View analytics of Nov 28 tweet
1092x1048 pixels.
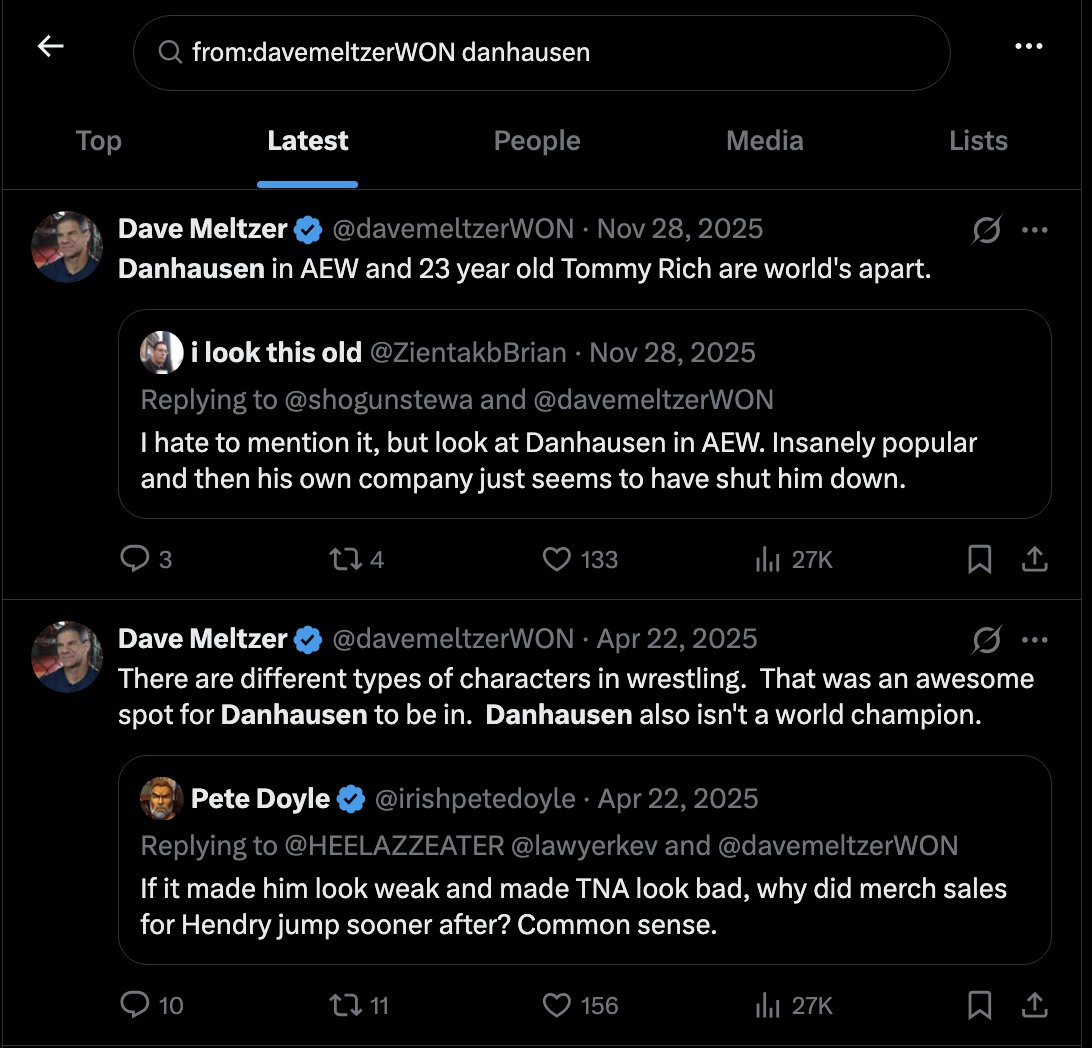pos(767,559)
